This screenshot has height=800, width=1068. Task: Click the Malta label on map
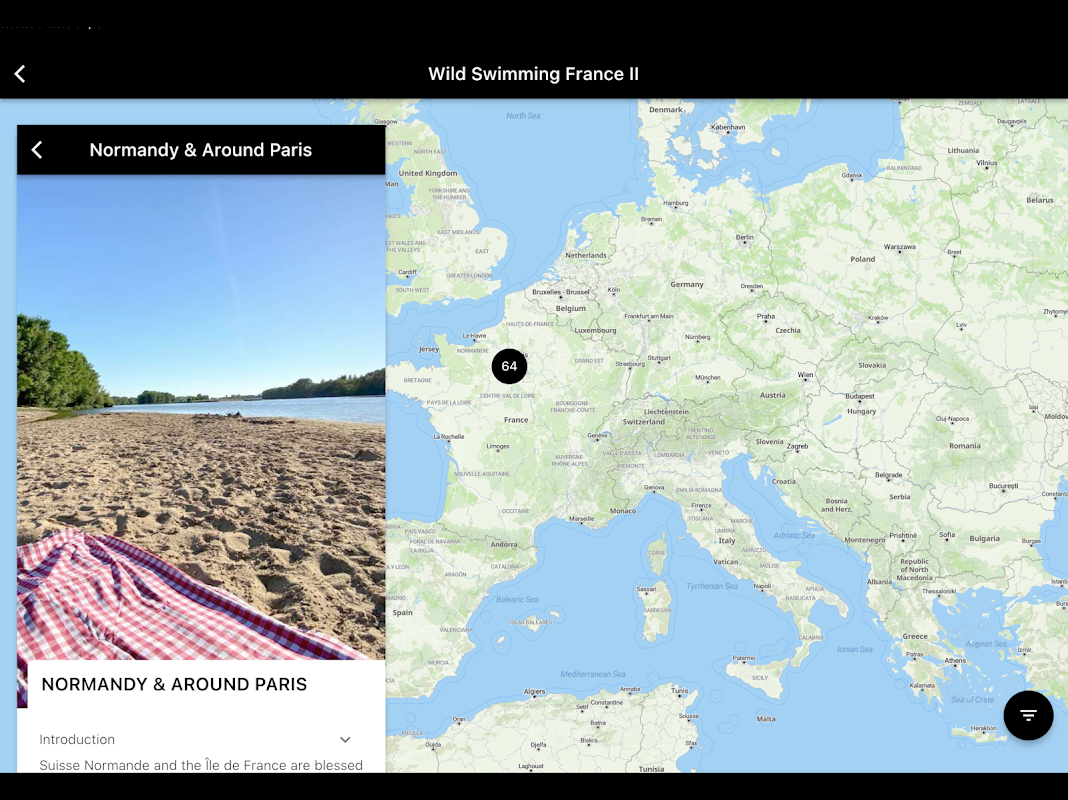766,719
